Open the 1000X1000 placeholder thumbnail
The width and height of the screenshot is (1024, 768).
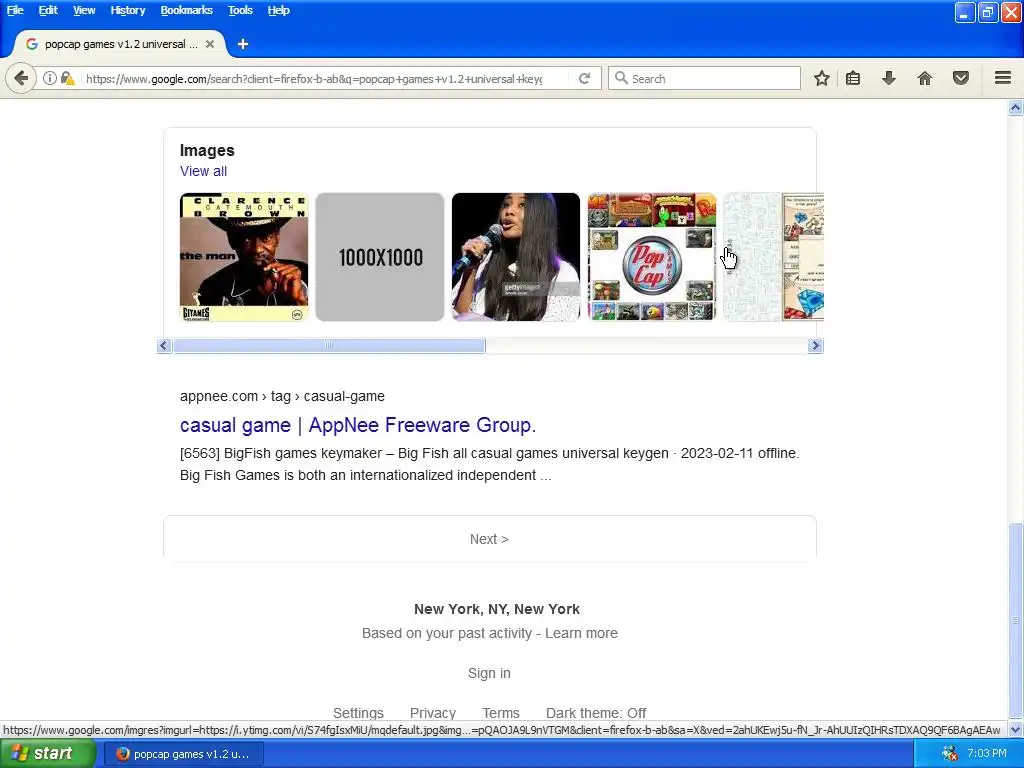pyautogui.click(x=380, y=257)
